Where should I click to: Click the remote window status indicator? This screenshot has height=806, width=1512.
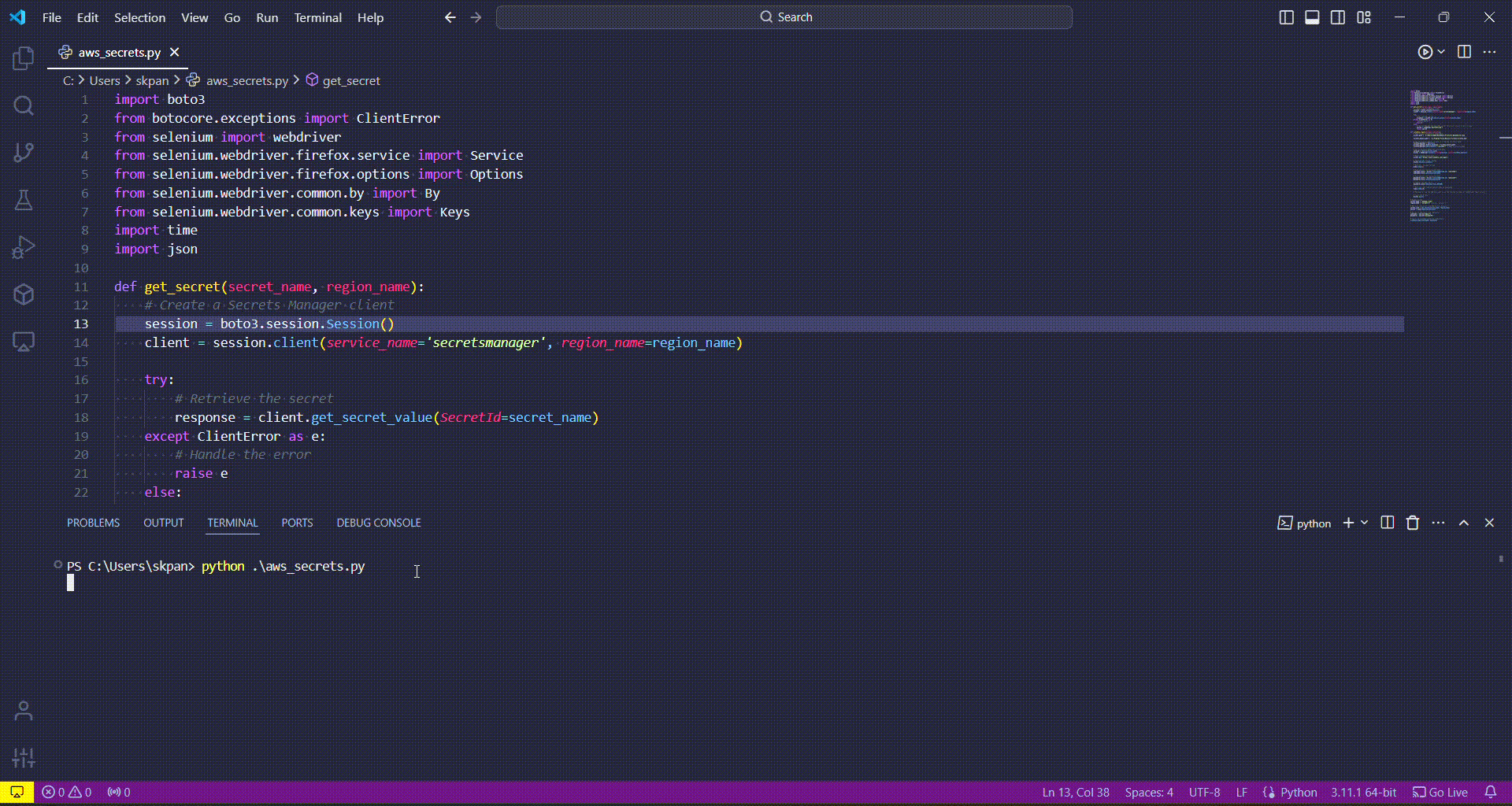click(x=17, y=793)
